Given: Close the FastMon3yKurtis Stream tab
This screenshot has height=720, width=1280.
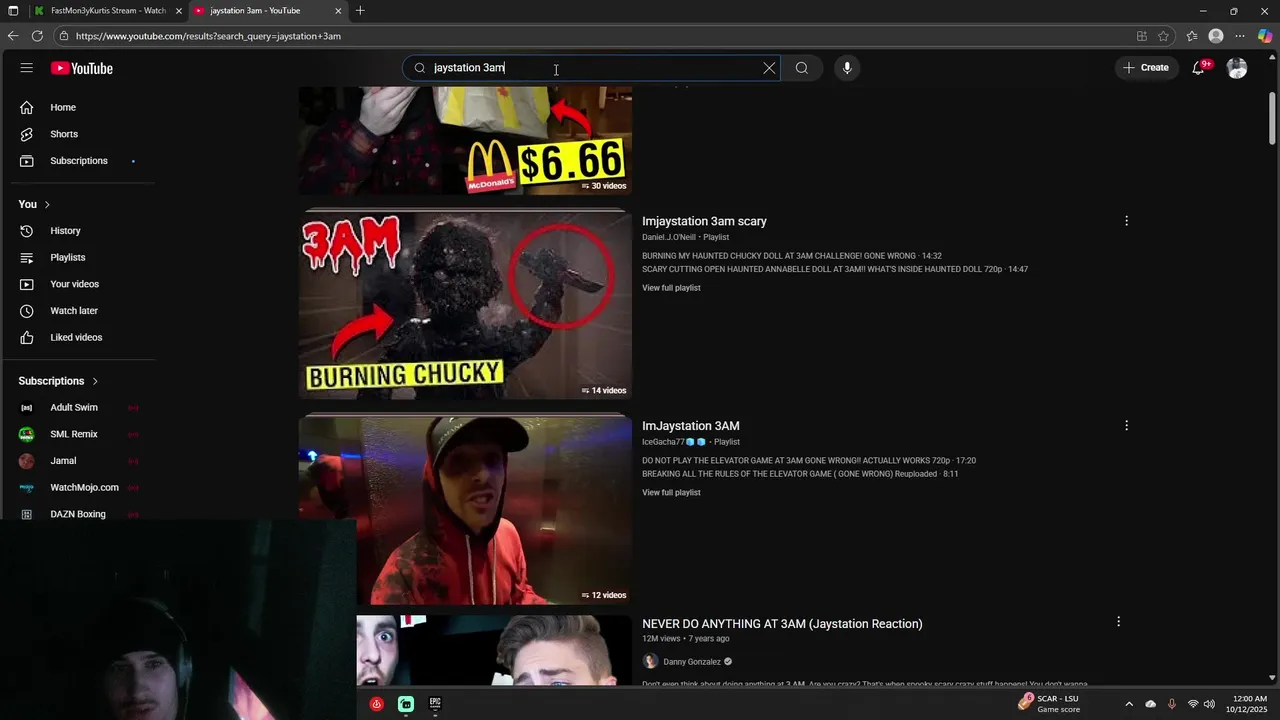Looking at the screenshot, I should coord(179,11).
